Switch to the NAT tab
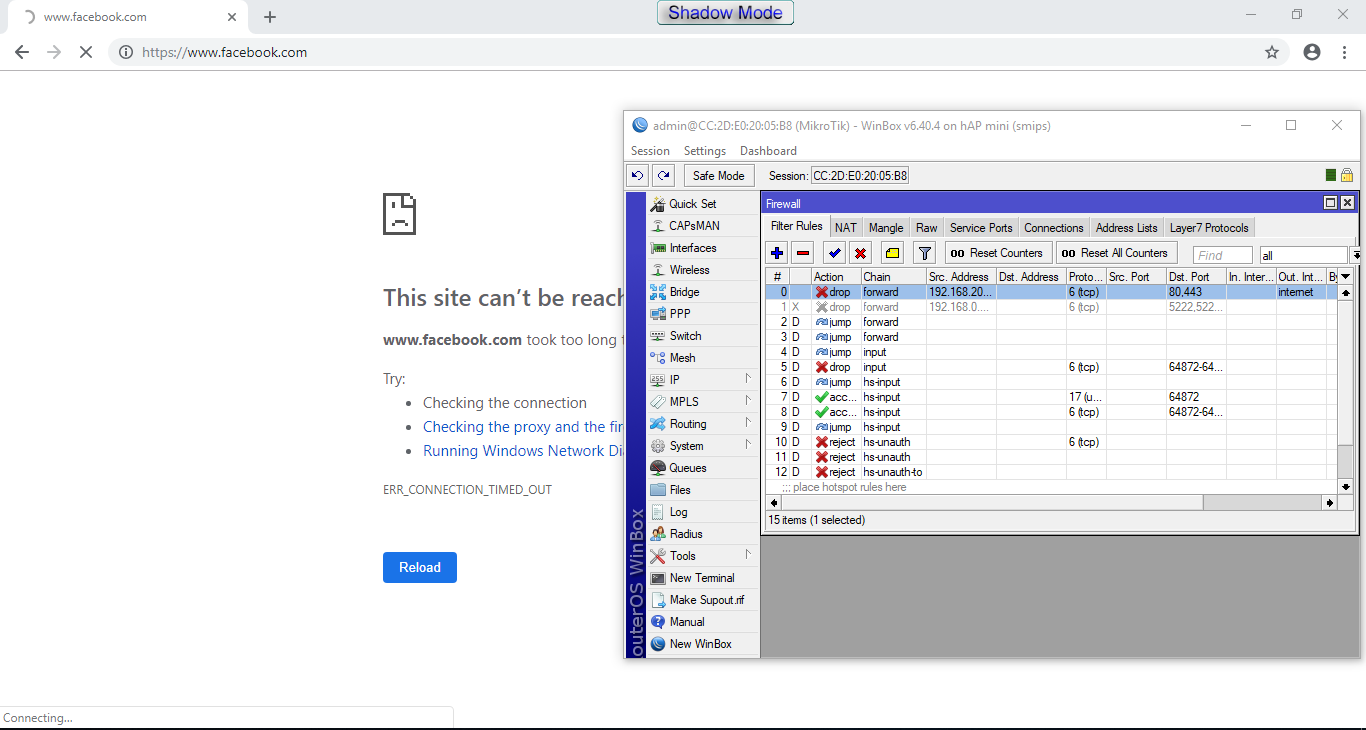1366x730 pixels. coord(846,228)
